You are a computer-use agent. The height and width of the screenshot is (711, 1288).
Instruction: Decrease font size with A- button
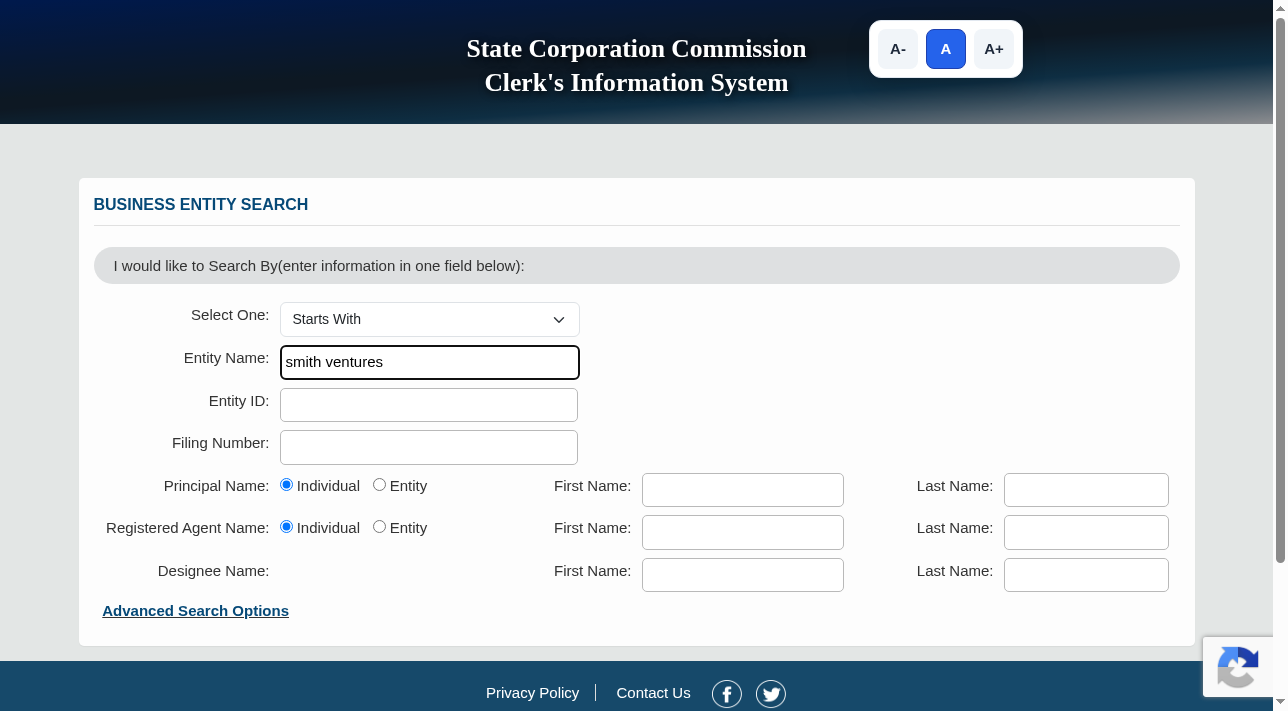898,49
